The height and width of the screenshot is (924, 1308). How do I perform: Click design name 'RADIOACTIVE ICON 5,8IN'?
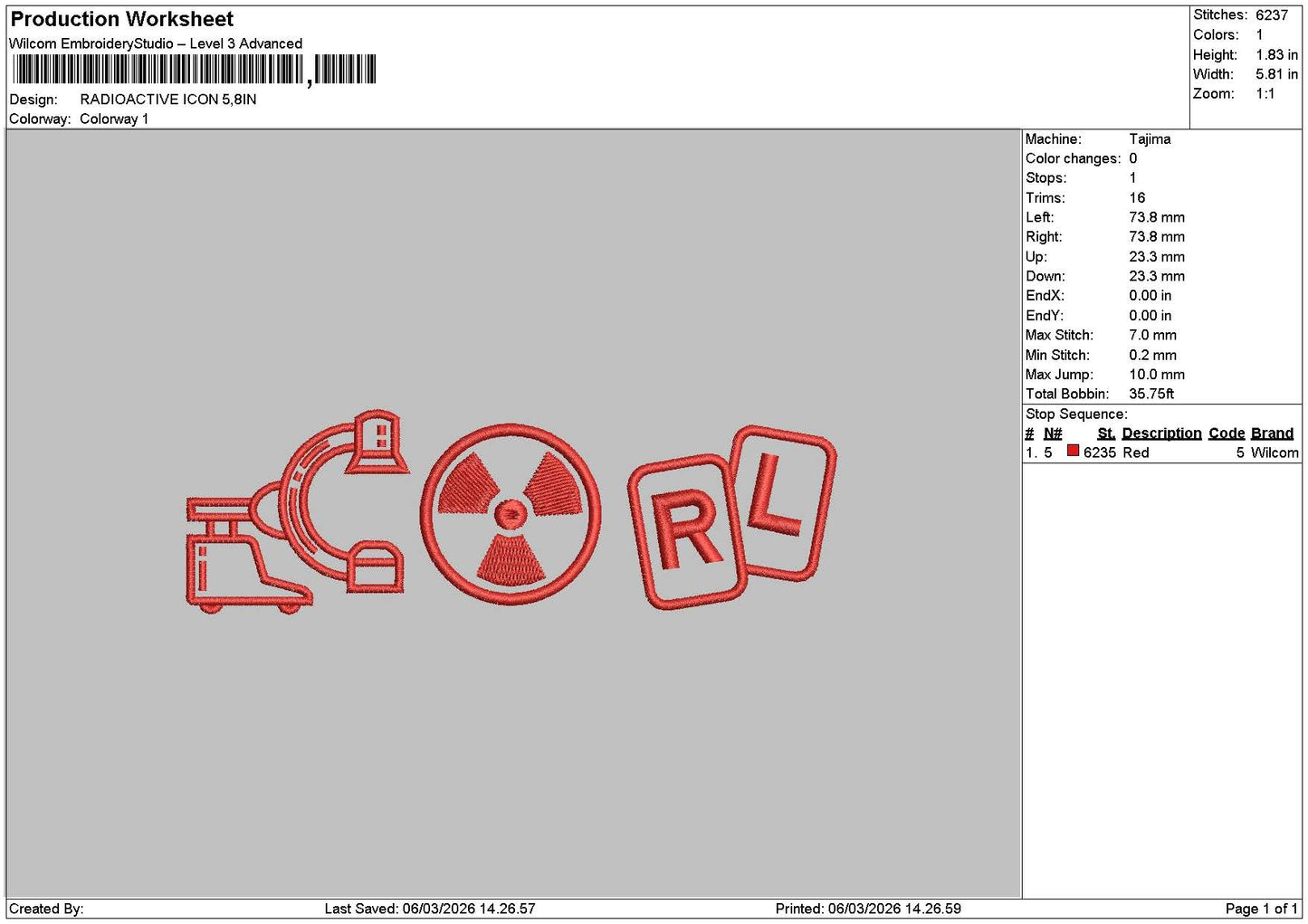(168, 100)
